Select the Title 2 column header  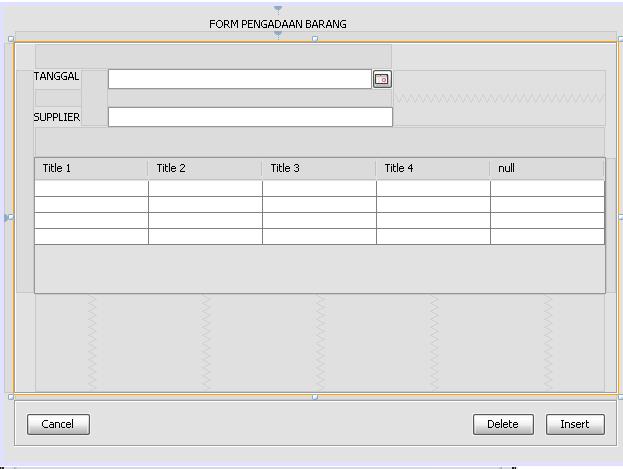click(205, 169)
